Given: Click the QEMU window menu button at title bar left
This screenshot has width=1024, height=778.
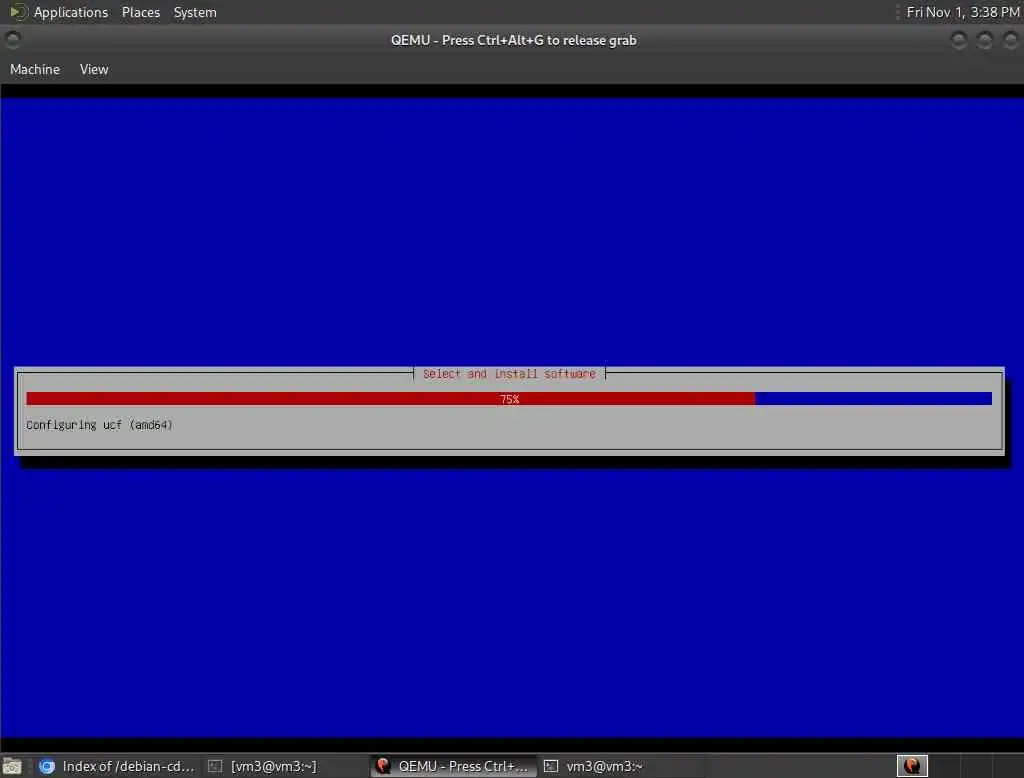Looking at the screenshot, I should 12,40.
